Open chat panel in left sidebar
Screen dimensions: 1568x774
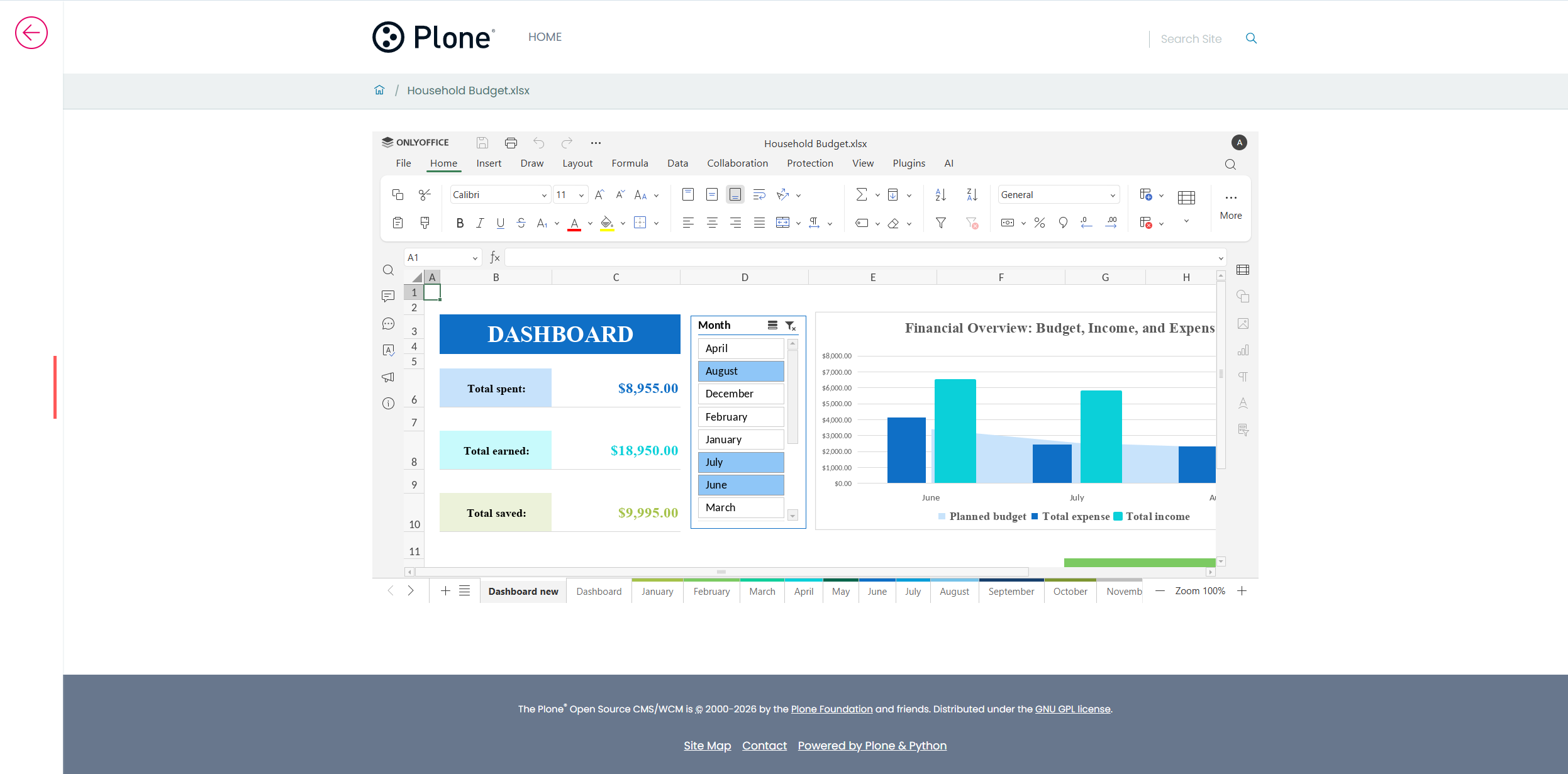click(388, 323)
